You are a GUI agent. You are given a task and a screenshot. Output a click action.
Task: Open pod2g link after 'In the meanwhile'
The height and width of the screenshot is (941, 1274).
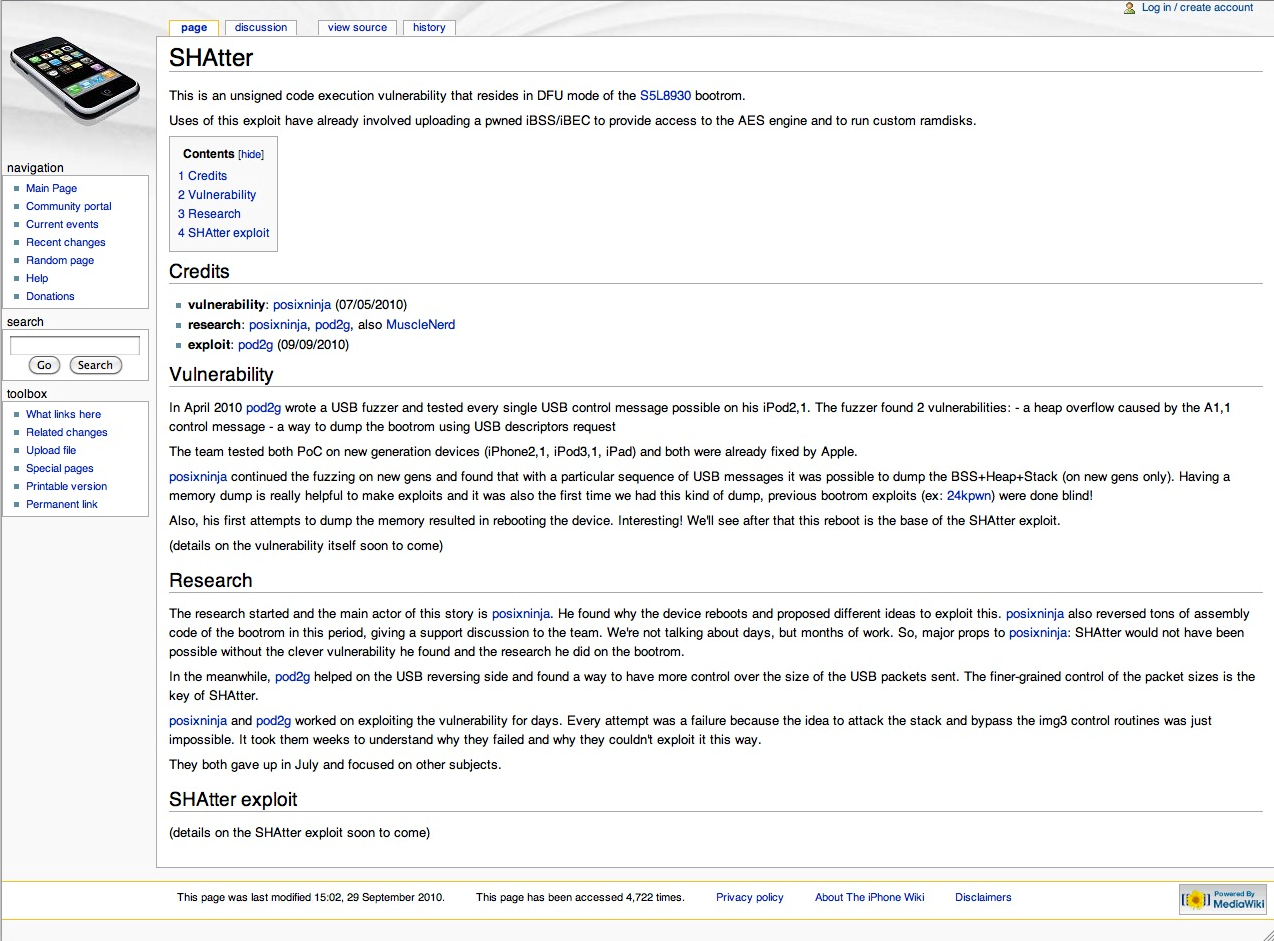point(293,677)
